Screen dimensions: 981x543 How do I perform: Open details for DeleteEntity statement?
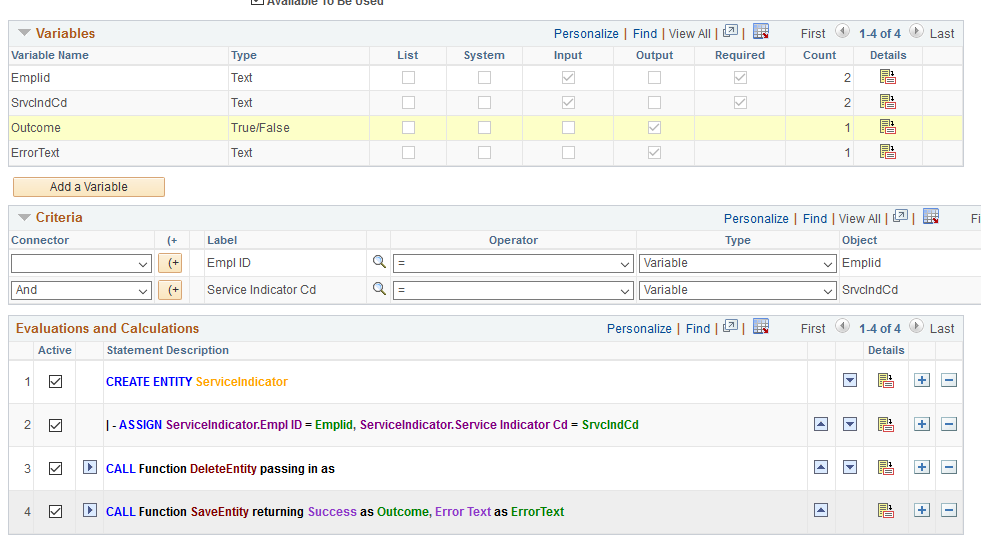coord(885,467)
